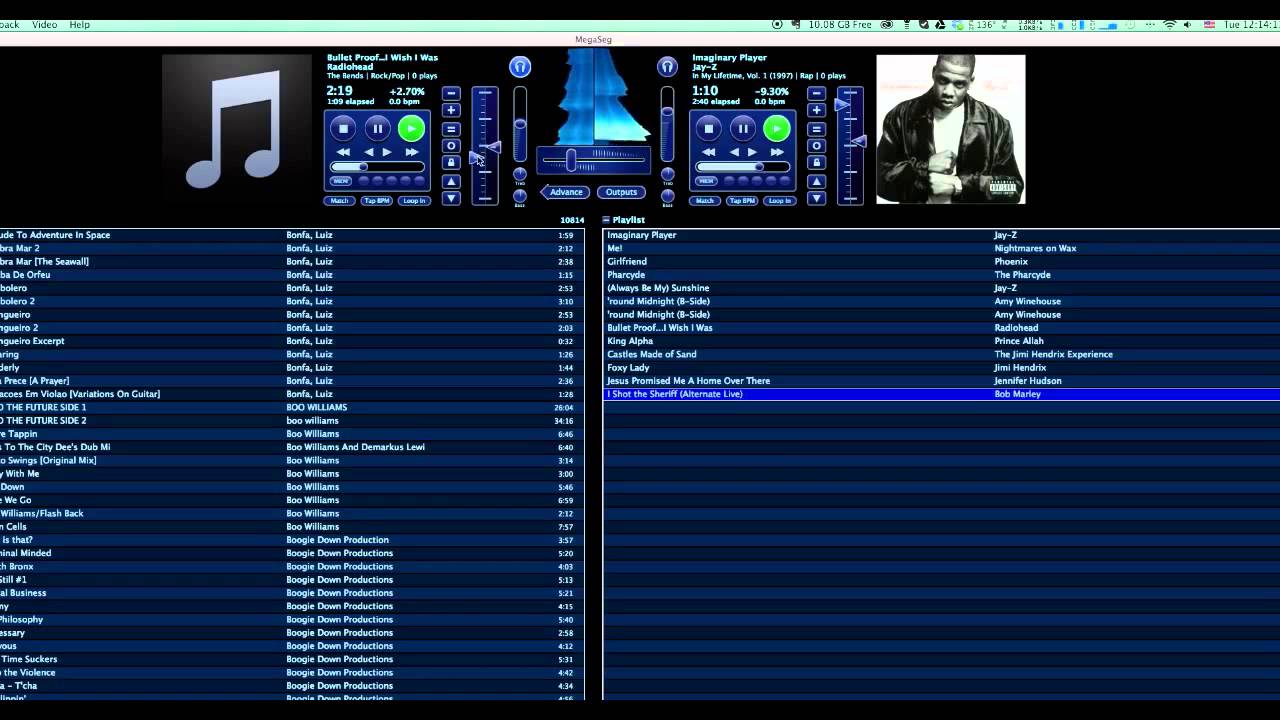
Task: Rewind the Jay-Z track with double-arrow
Action: (x=709, y=152)
